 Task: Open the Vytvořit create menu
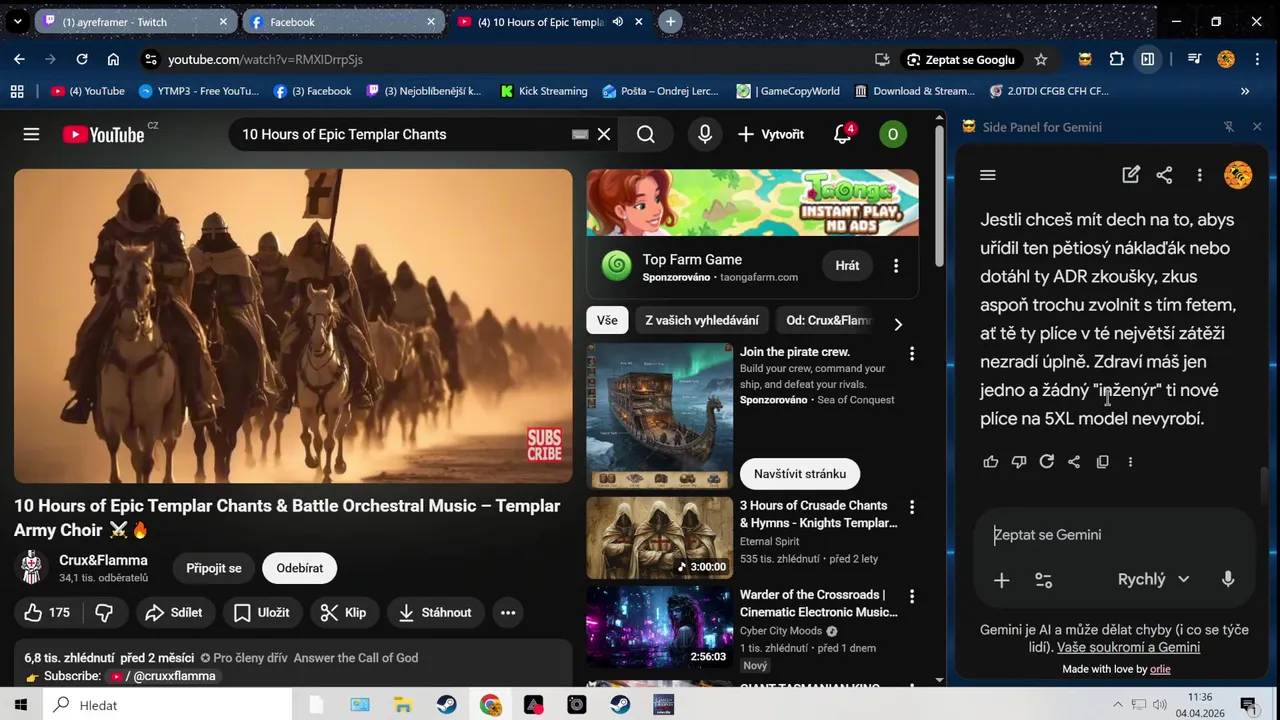click(771, 134)
